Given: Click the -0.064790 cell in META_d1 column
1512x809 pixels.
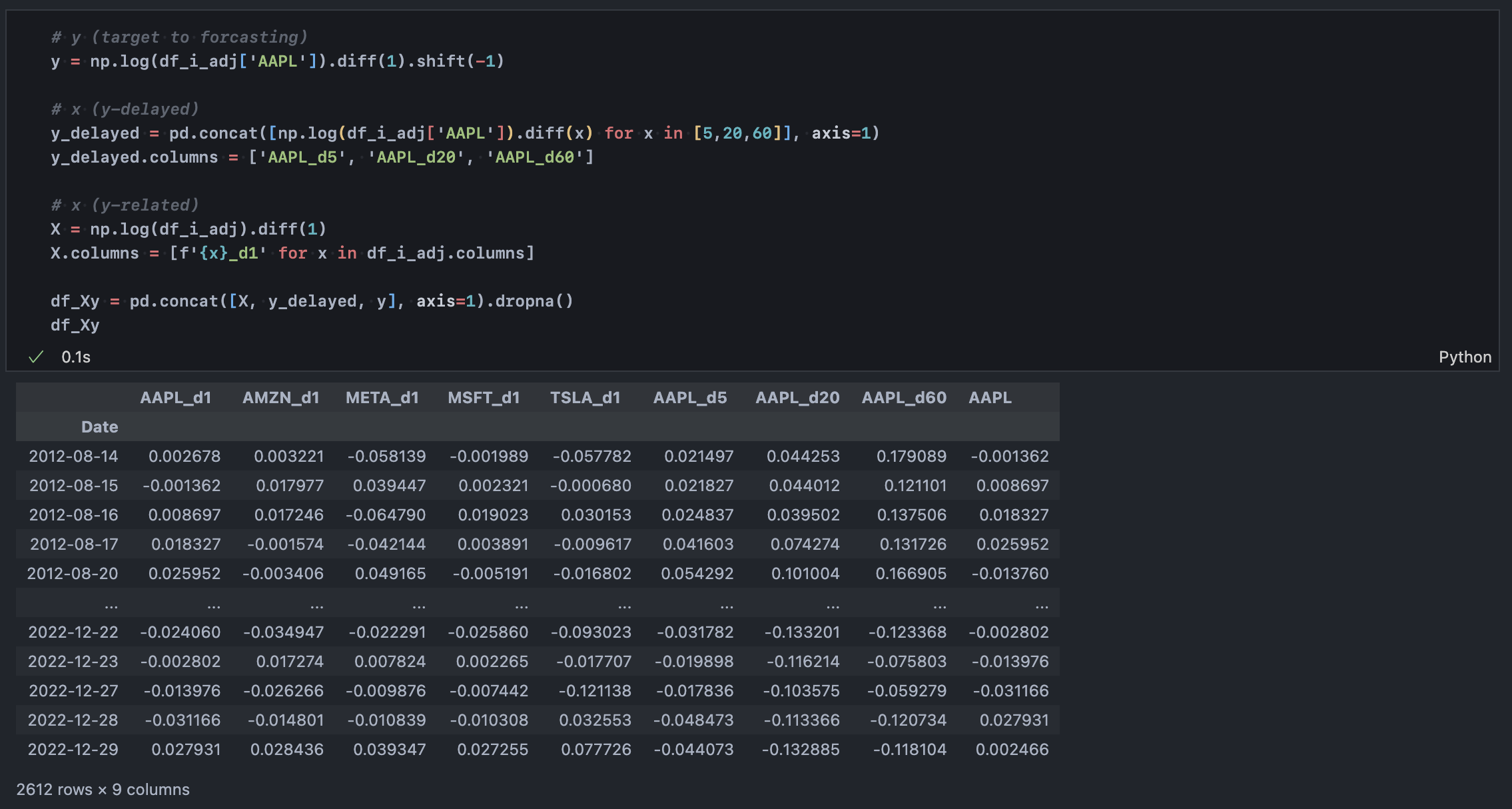Looking at the screenshot, I should click(x=386, y=515).
